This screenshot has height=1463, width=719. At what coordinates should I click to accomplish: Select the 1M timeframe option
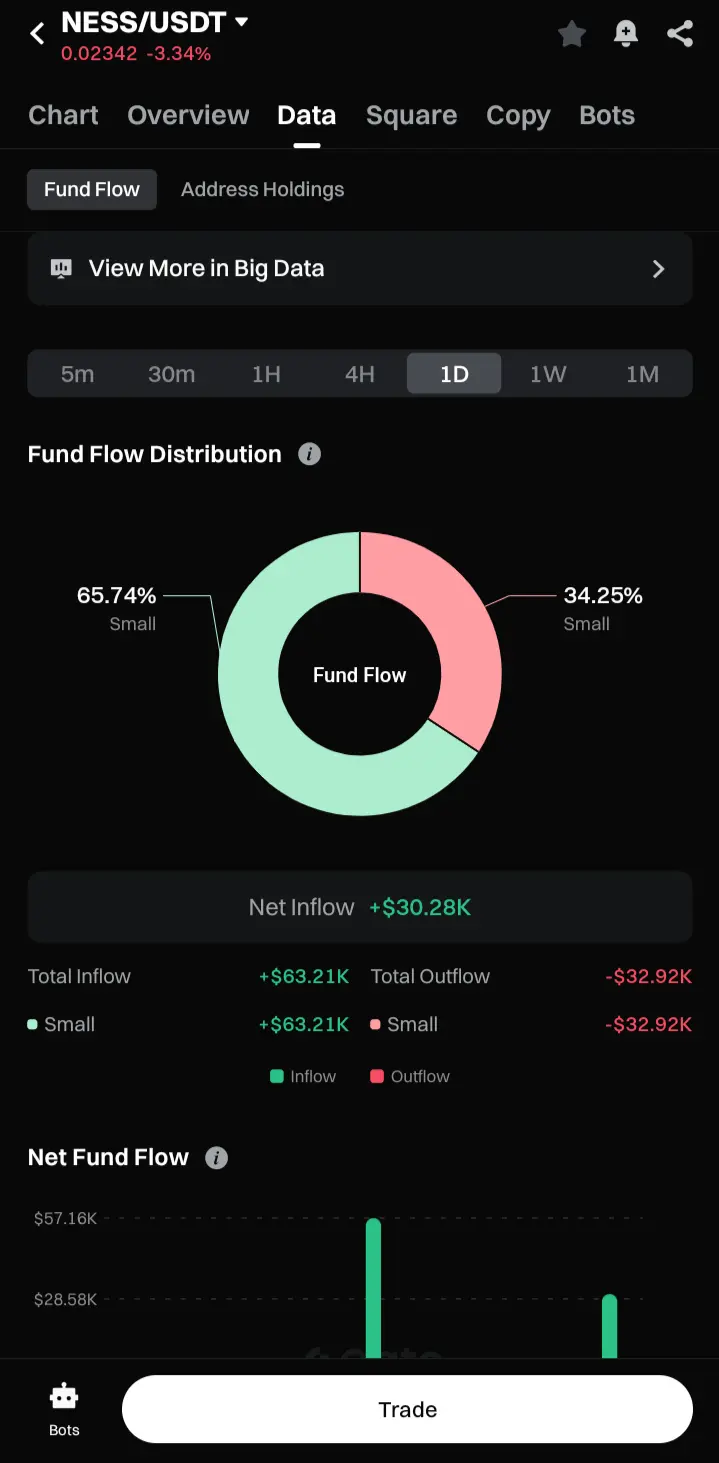(x=642, y=374)
